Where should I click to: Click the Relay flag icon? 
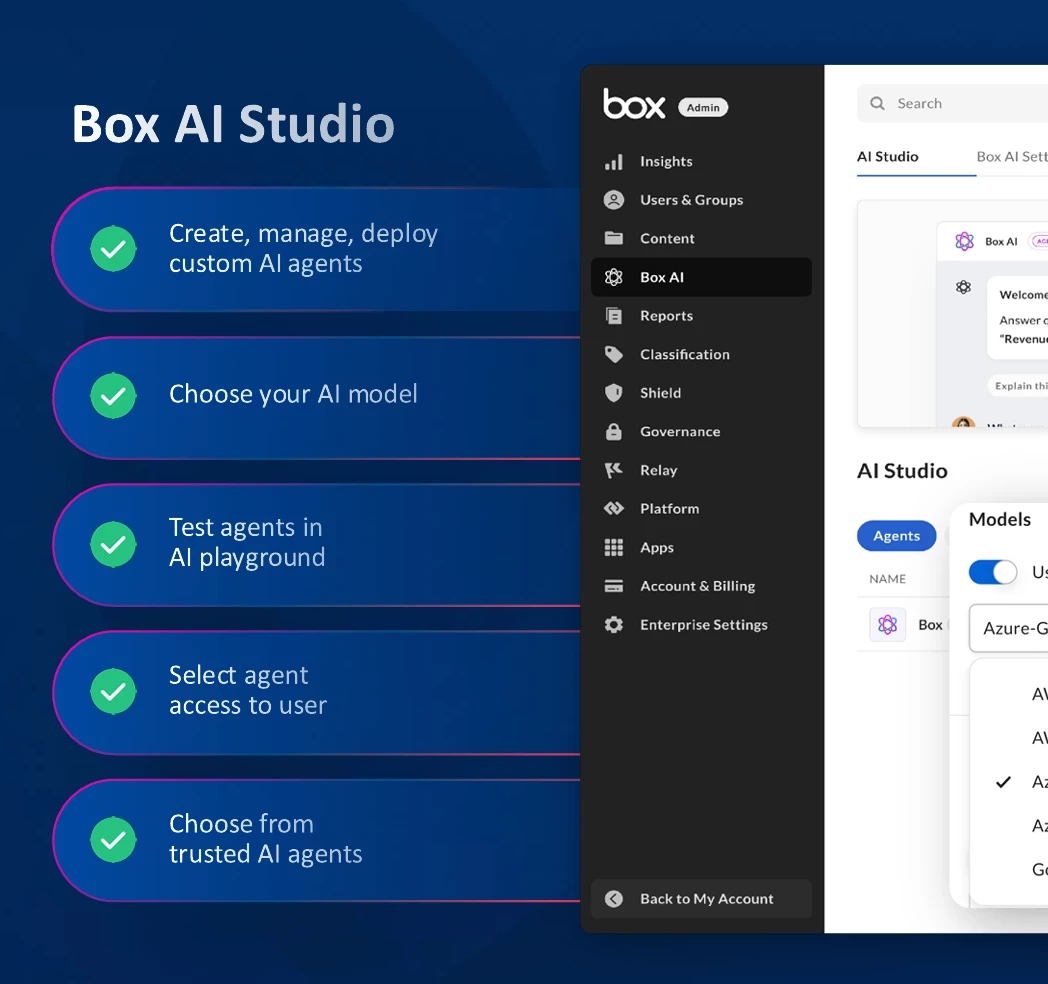[614, 470]
